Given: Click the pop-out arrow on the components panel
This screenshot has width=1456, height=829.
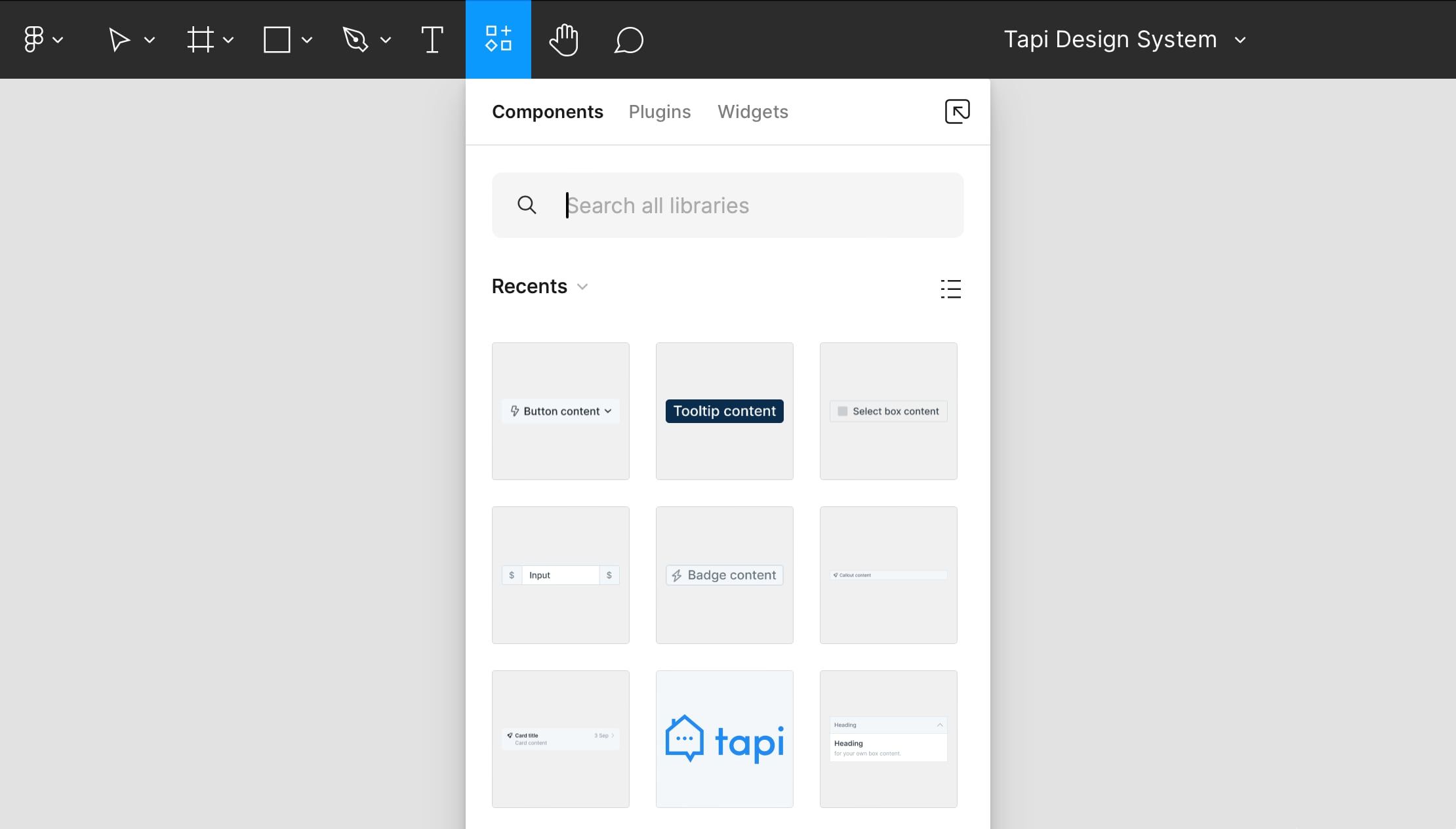Looking at the screenshot, I should coord(958,111).
